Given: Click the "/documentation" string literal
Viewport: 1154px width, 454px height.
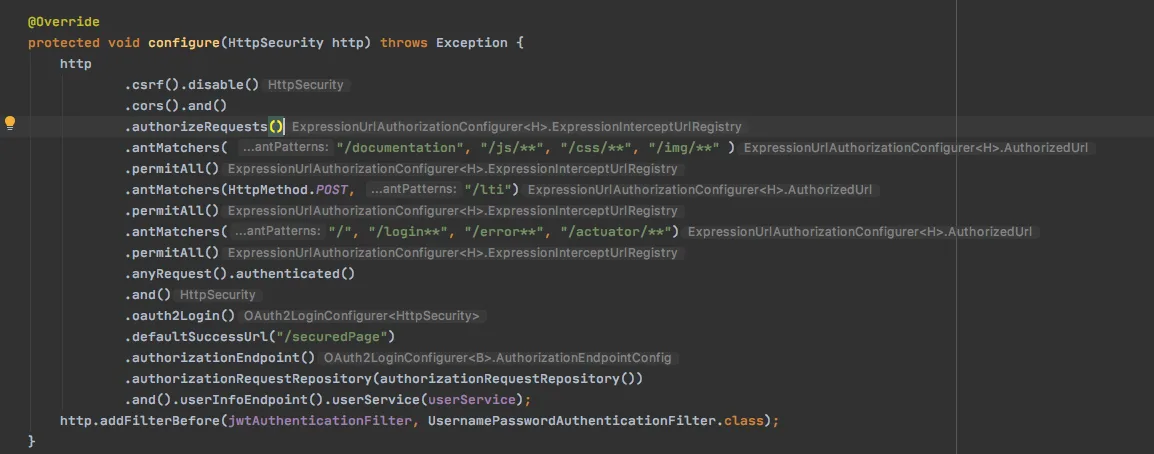Looking at the screenshot, I should [400, 148].
